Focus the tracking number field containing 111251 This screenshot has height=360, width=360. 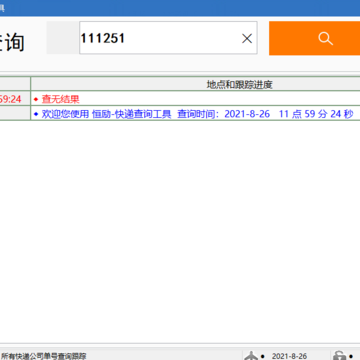168,38
